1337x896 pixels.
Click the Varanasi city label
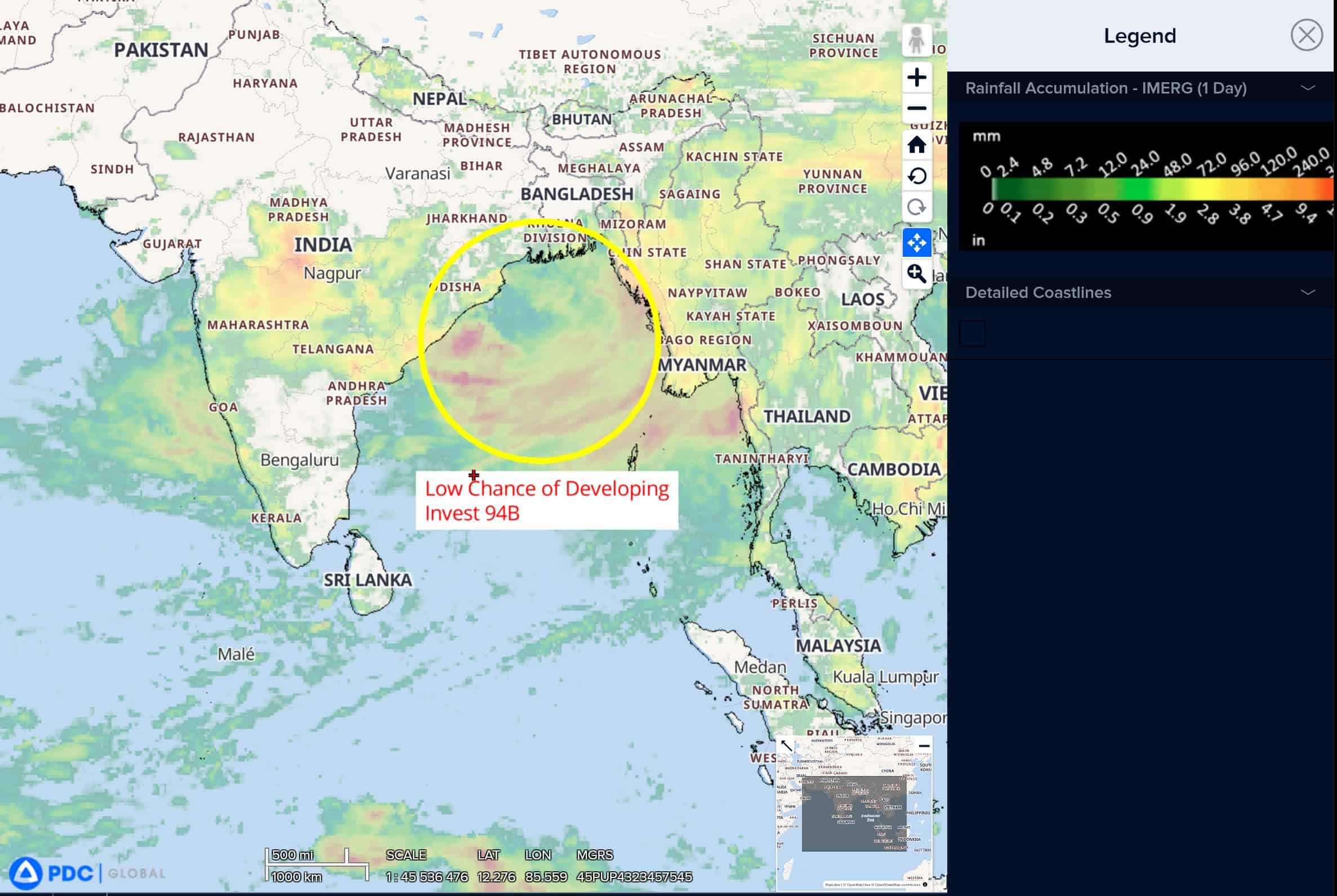coord(418,173)
